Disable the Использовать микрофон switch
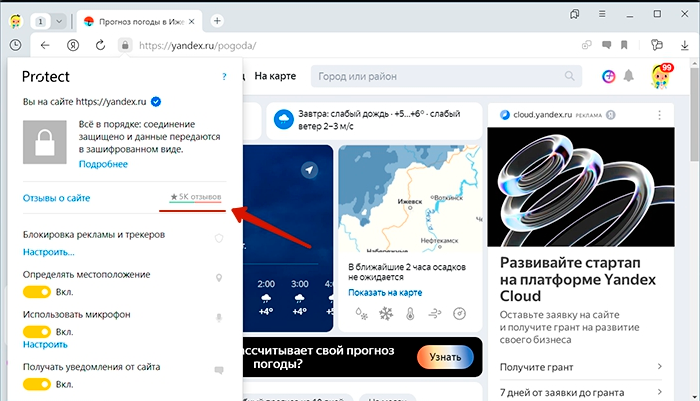This screenshot has height=401, width=700. point(37,332)
